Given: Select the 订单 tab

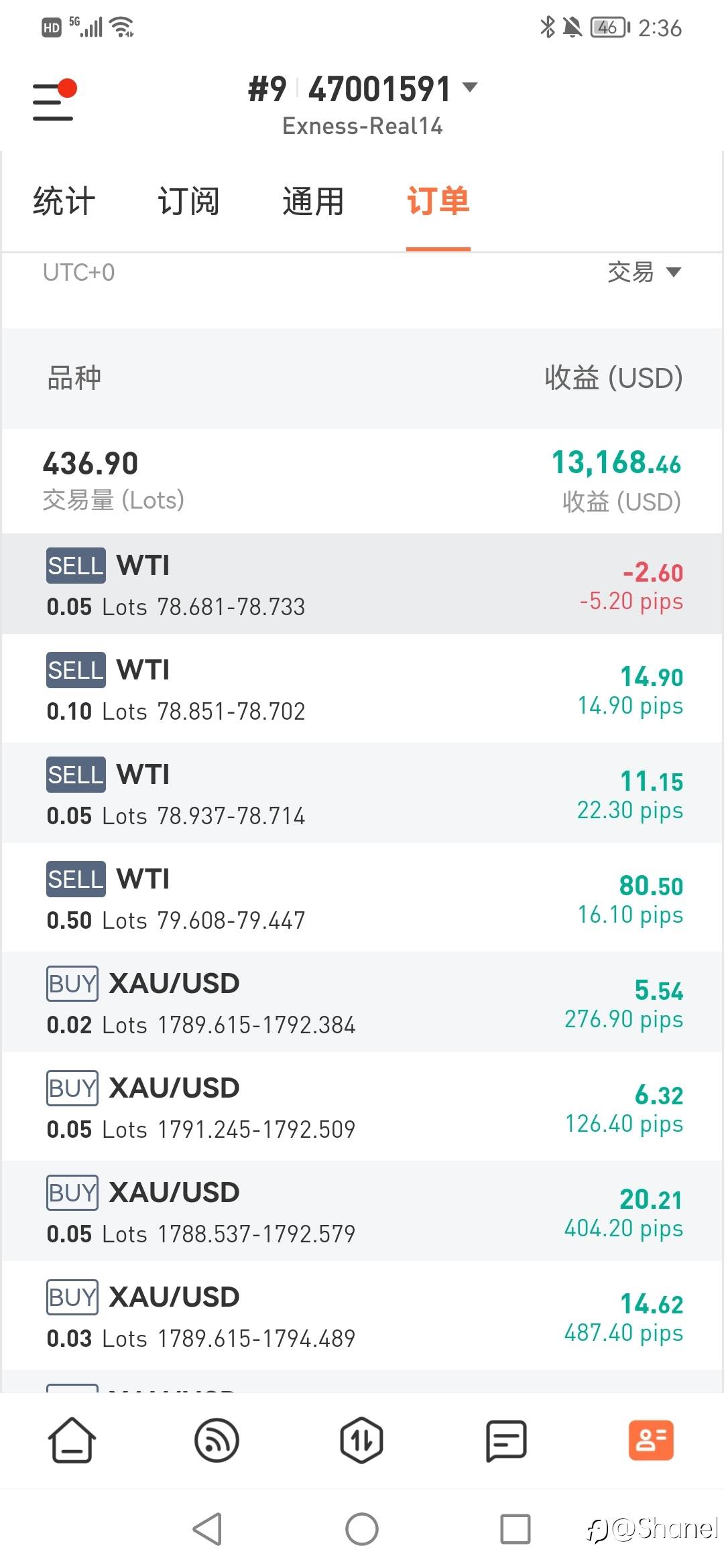Looking at the screenshot, I should [x=438, y=201].
